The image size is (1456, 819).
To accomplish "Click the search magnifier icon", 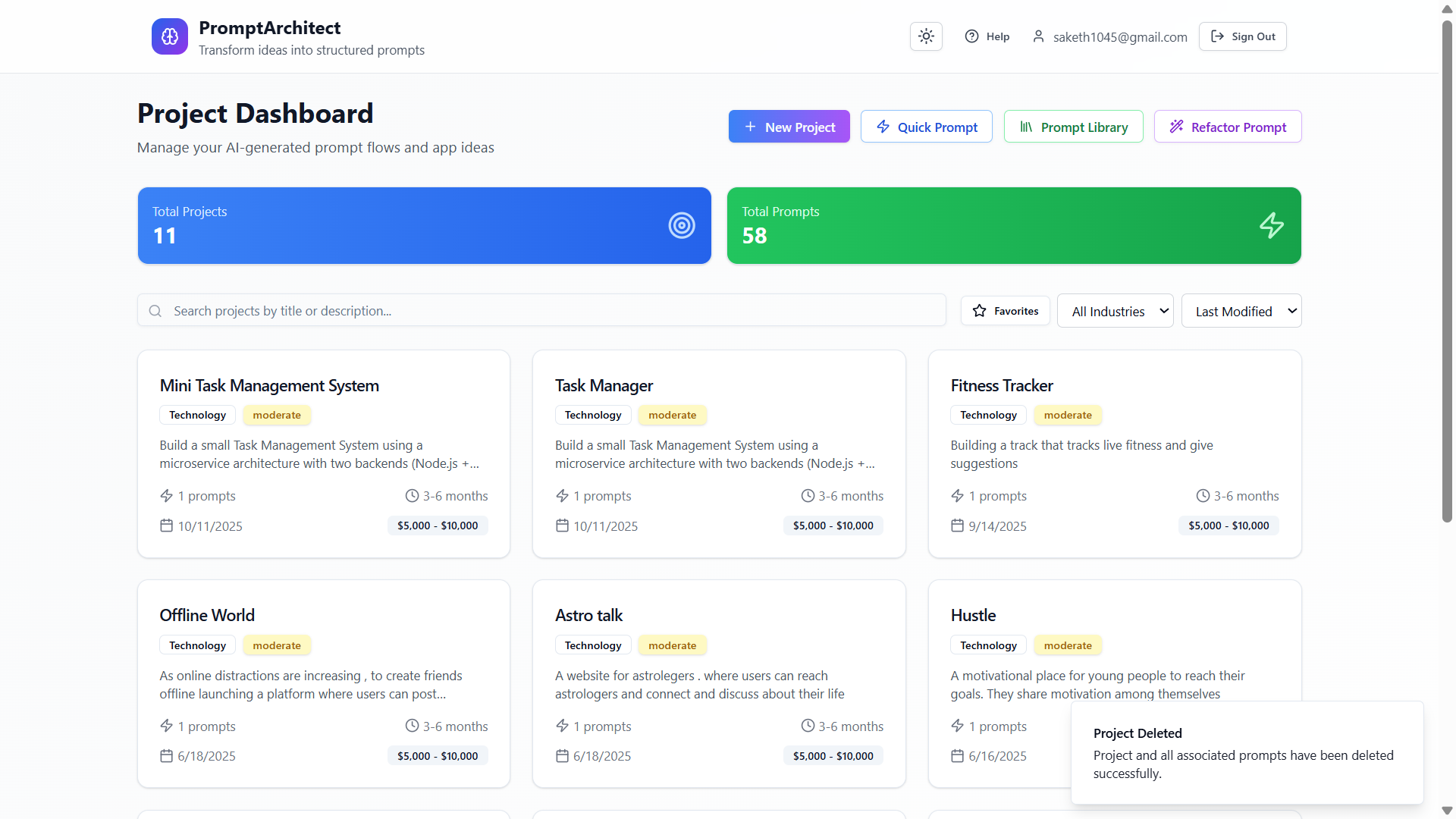I will (155, 311).
